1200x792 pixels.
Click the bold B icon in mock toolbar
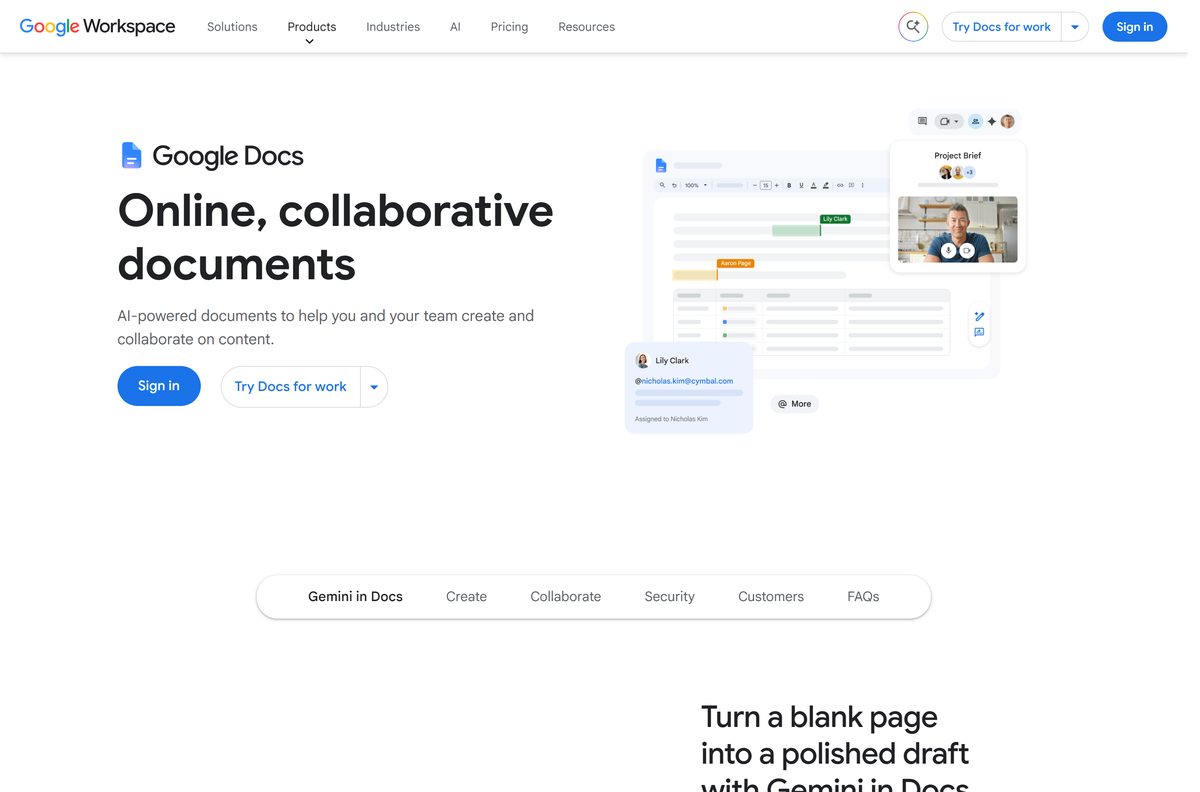click(x=789, y=185)
